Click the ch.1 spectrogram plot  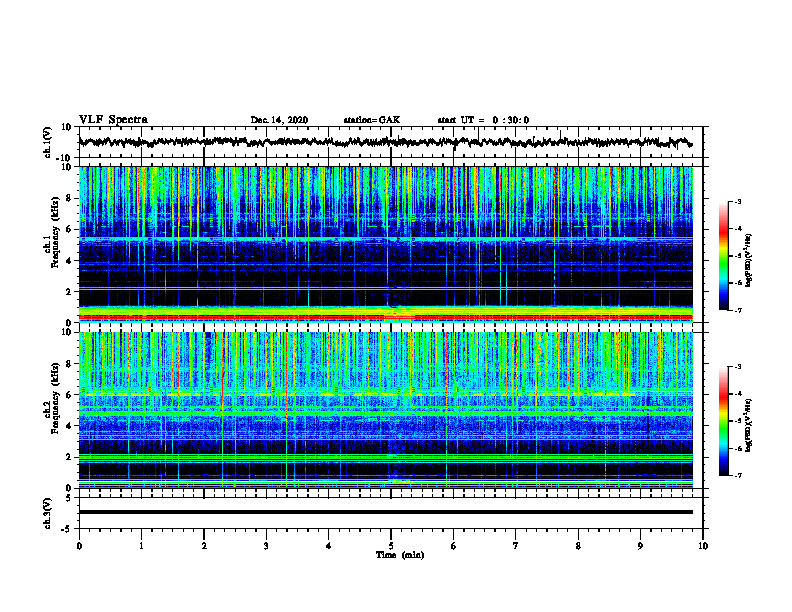(x=386, y=244)
